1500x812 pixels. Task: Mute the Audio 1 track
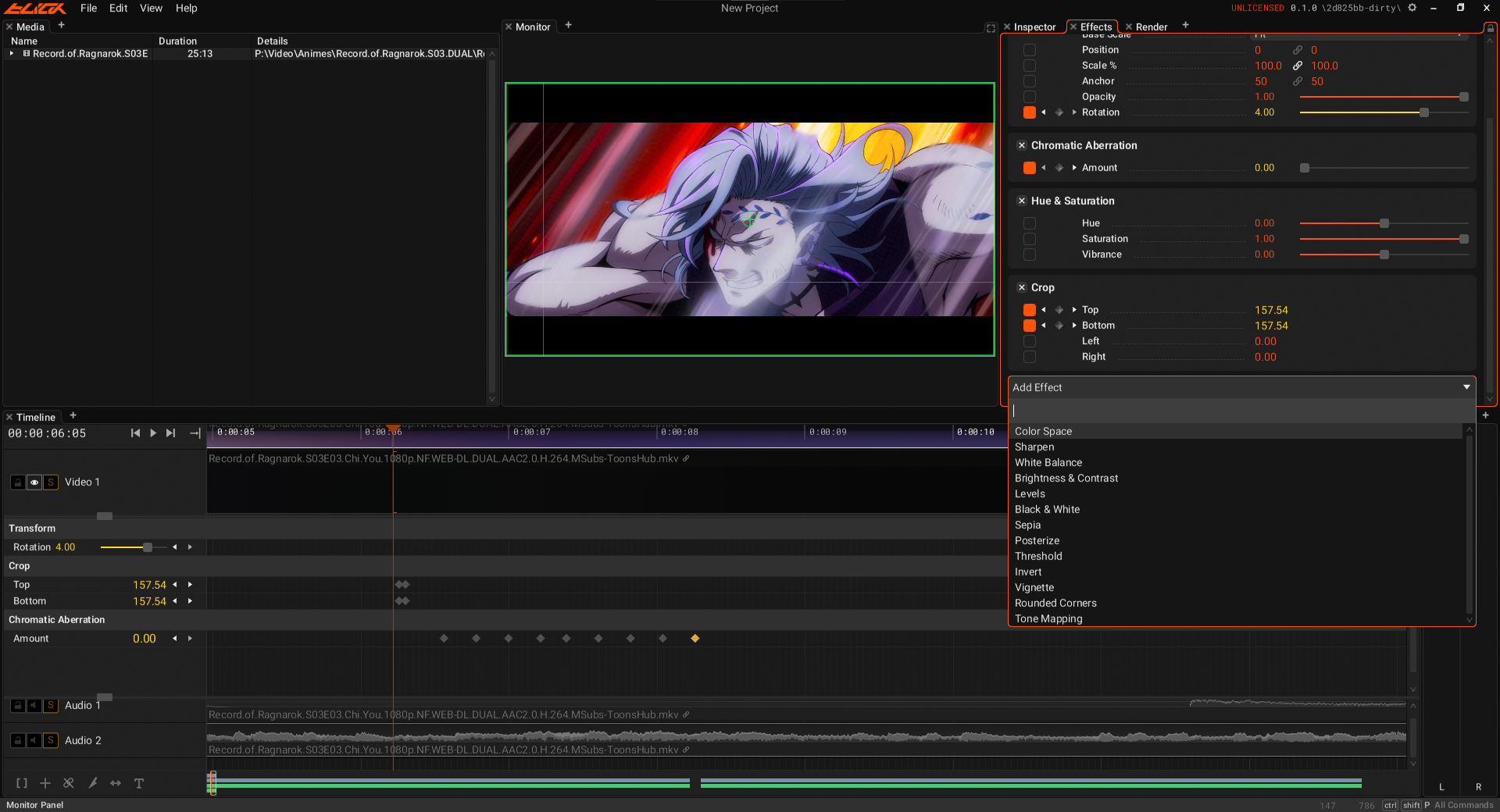pos(34,705)
